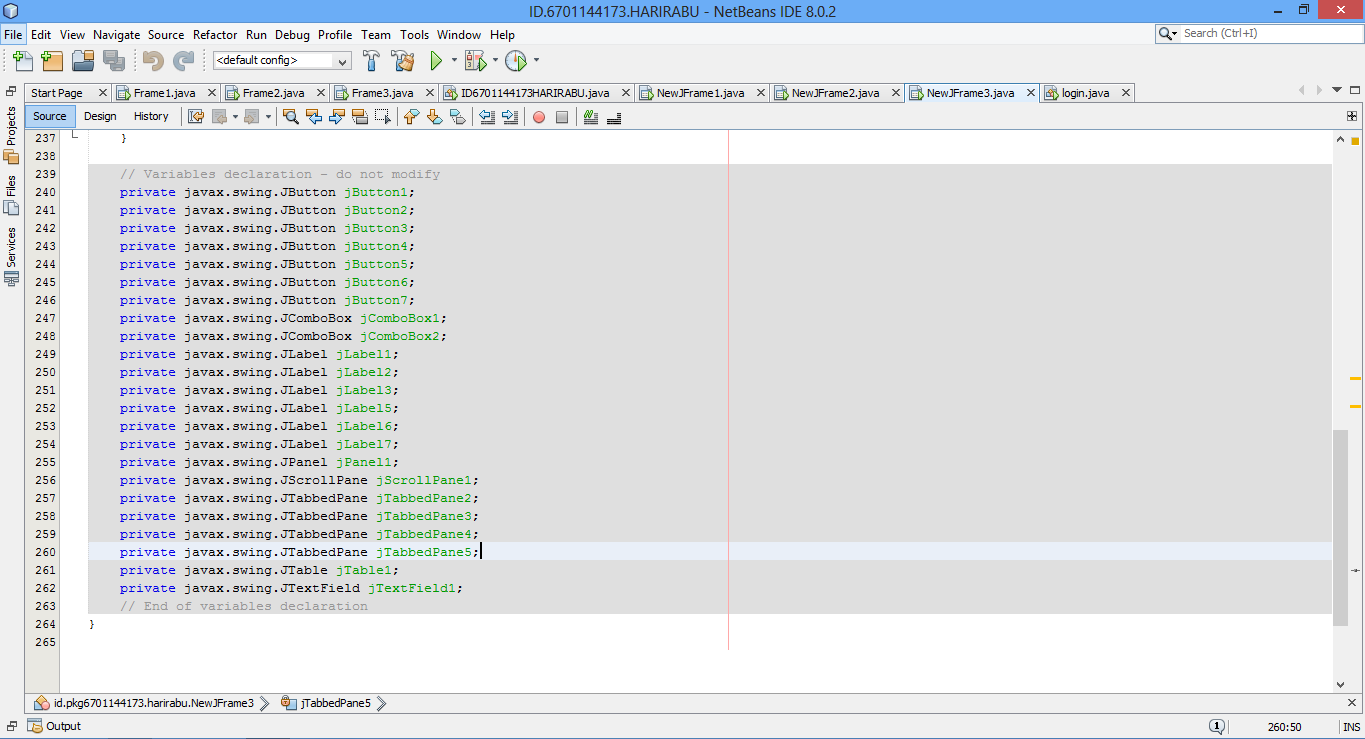Click the editor Back navigation icon
Screen dimensions: 1365x739
pyautogui.click(x=220, y=117)
